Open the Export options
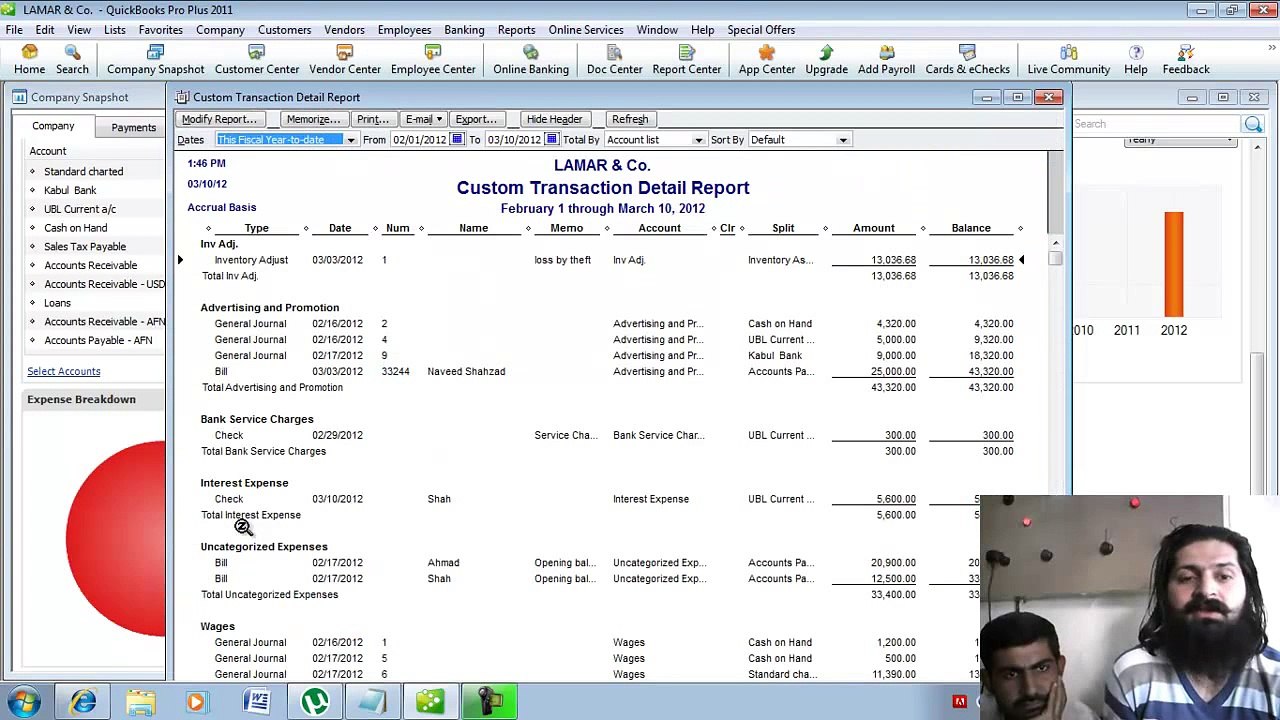This screenshot has height=720, width=1280. click(x=475, y=119)
